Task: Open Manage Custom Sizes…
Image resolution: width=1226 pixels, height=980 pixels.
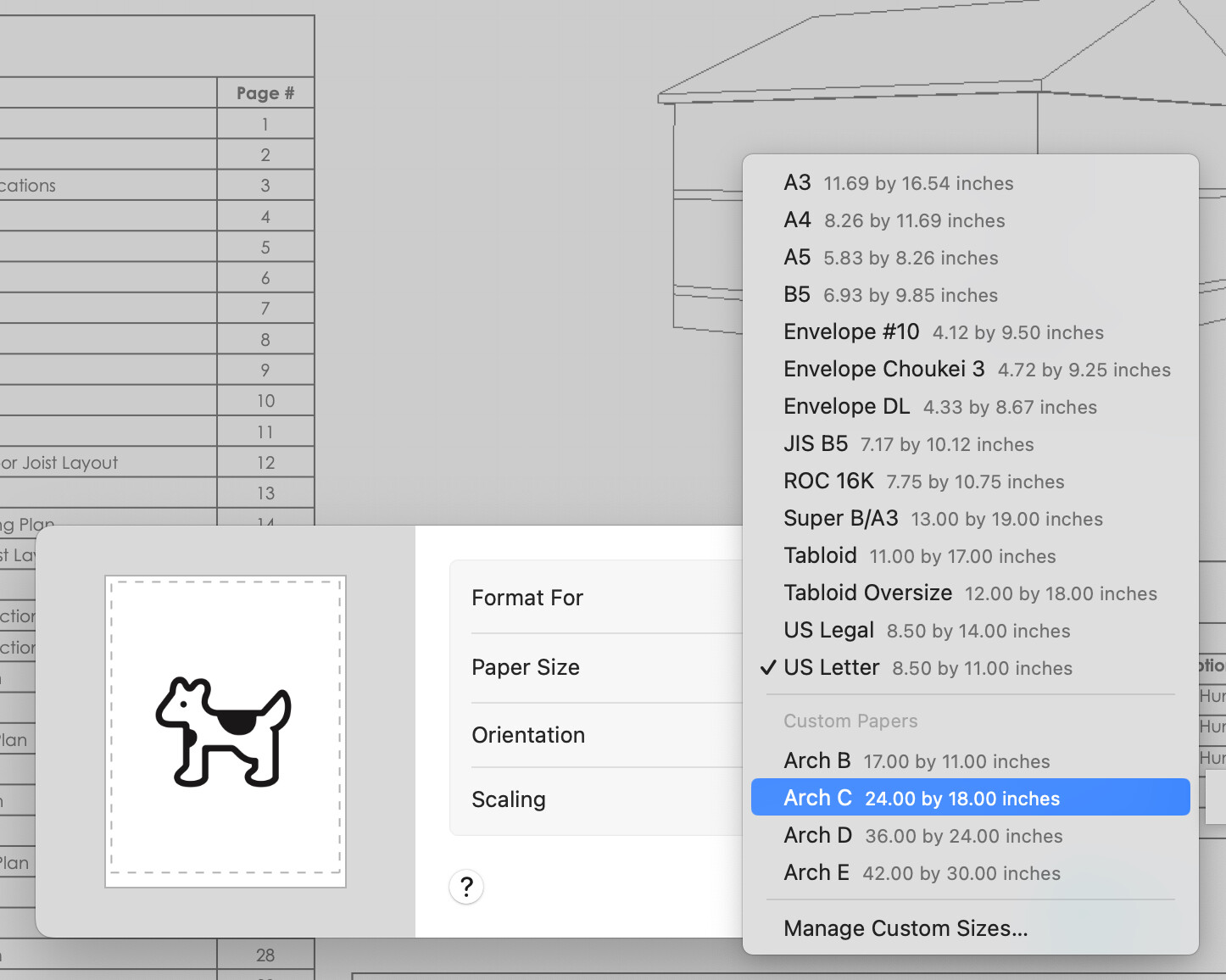Action: pyautogui.click(x=971, y=928)
